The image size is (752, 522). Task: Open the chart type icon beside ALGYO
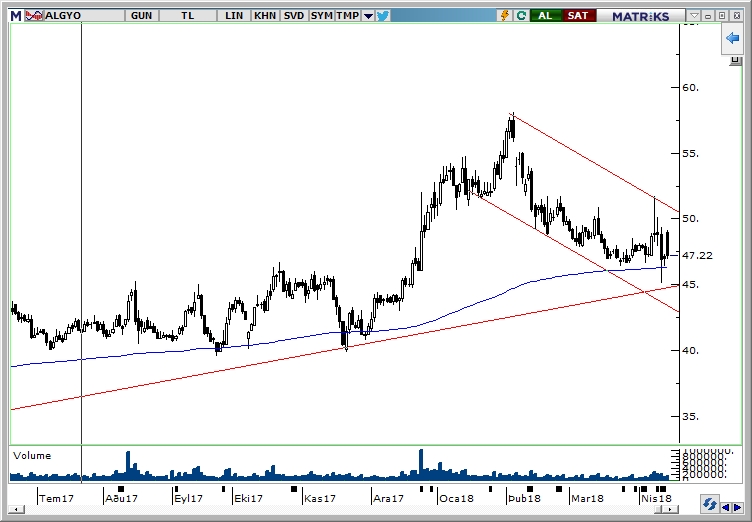click(x=34, y=16)
